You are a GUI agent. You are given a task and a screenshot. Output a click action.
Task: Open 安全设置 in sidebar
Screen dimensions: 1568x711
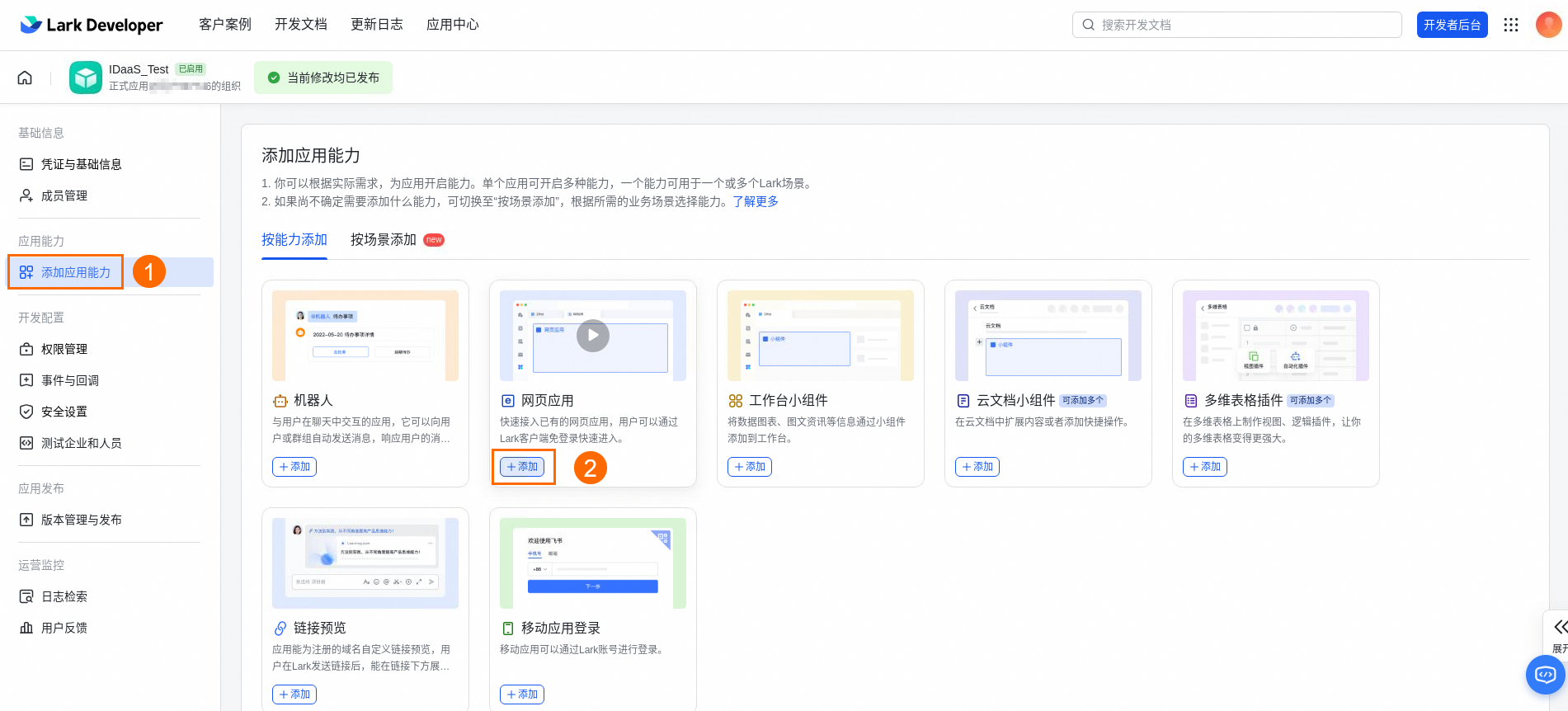[x=64, y=412]
